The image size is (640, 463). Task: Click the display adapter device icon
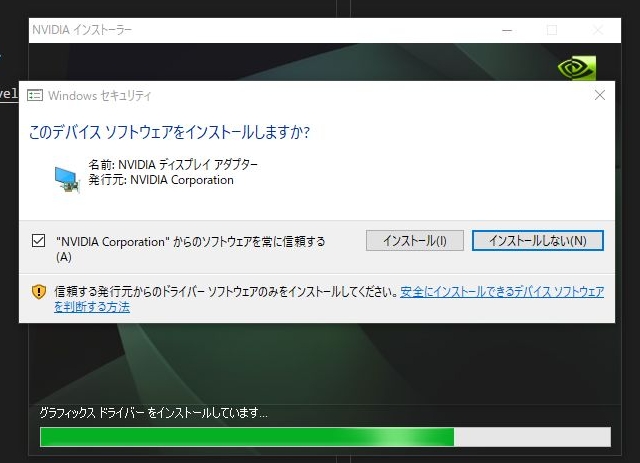point(67,179)
